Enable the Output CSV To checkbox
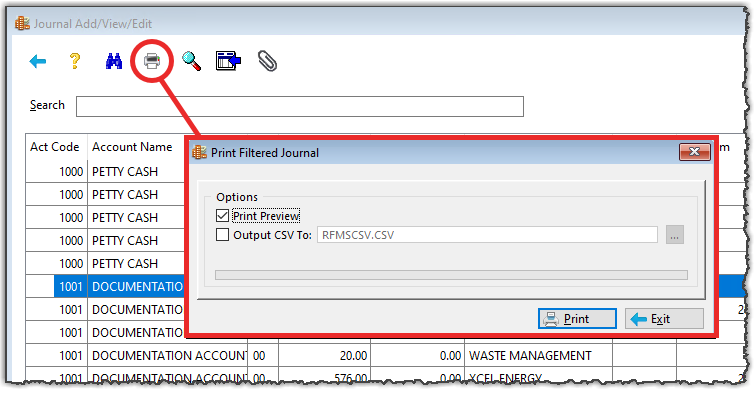This screenshot has height=393, width=756. click(222, 235)
